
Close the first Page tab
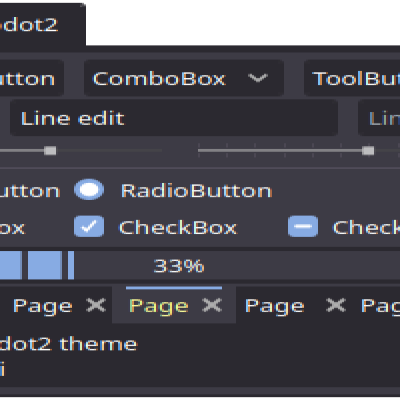click(x=96, y=305)
